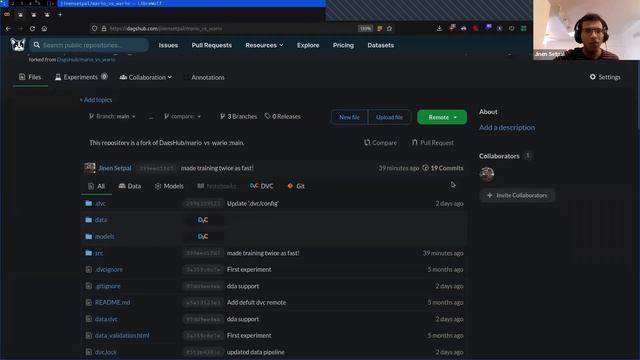Screen dimensions: 640x360
Task: View 0 Releases link
Action: tap(282, 116)
